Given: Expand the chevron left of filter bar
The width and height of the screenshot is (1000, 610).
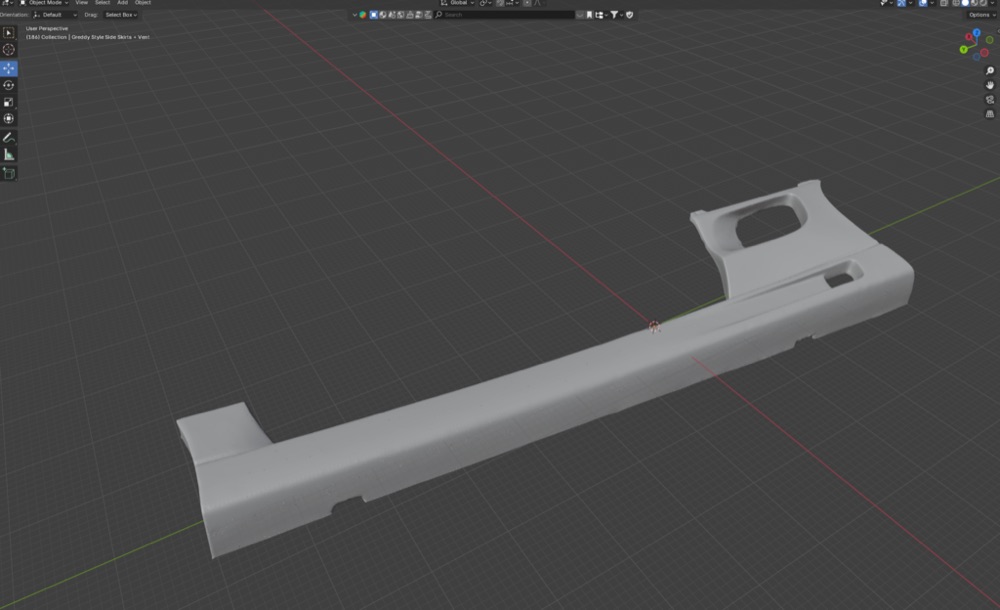Looking at the screenshot, I should pyautogui.click(x=355, y=15).
